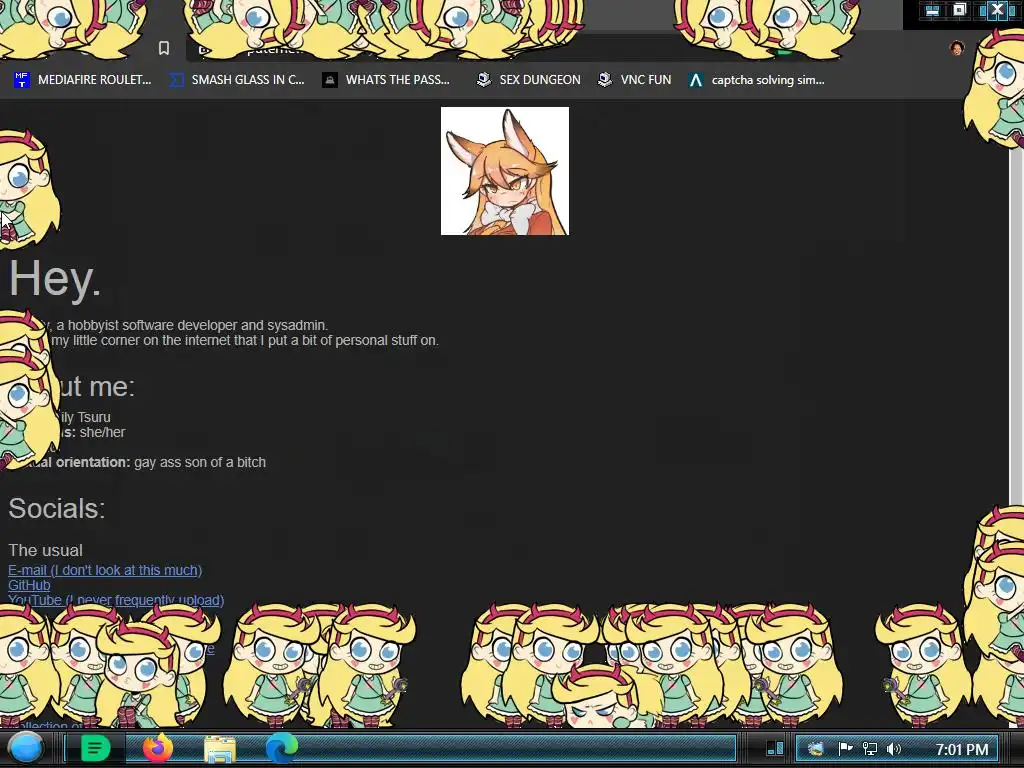This screenshot has width=1024, height=768.
Task: Click the text The usual
Action: 45,550
